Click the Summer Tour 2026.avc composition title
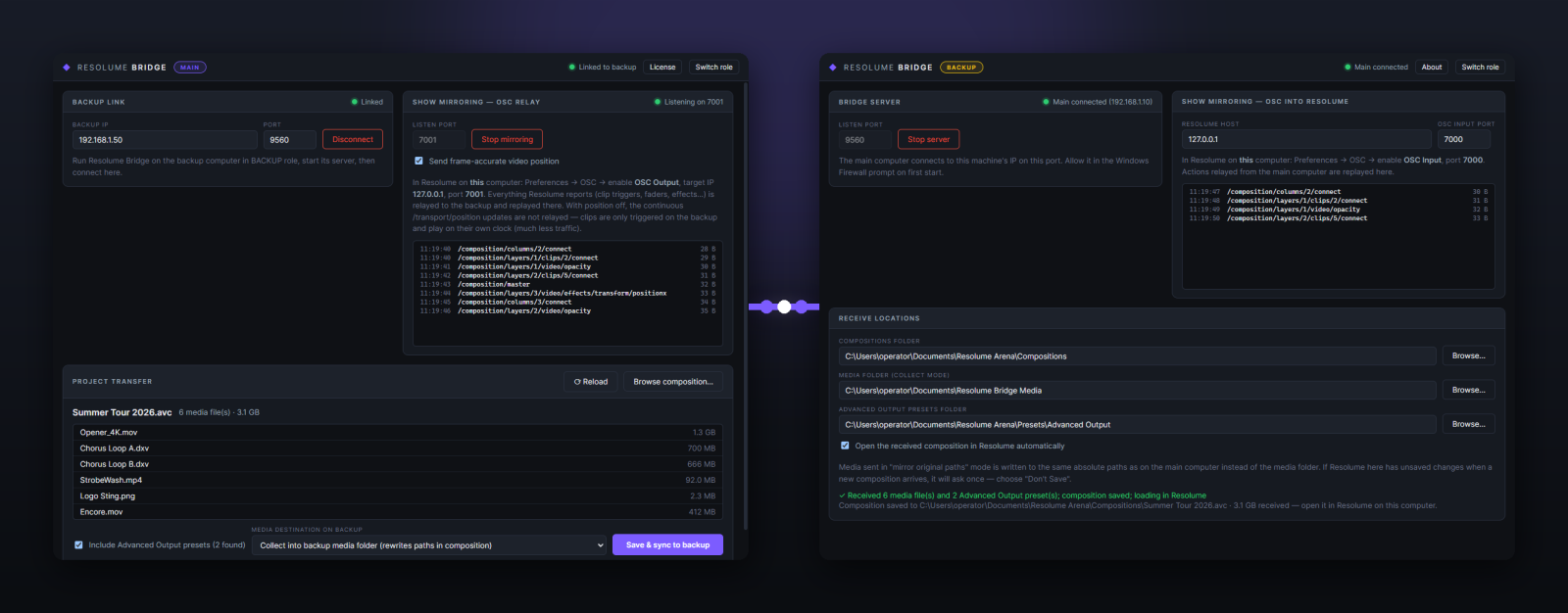The image size is (1568, 613). [122, 412]
